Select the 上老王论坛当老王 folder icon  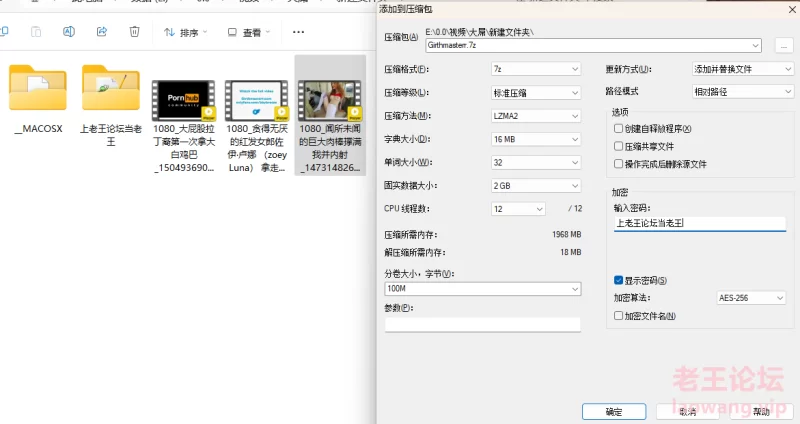pyautogui.click(x=111, y=87)
